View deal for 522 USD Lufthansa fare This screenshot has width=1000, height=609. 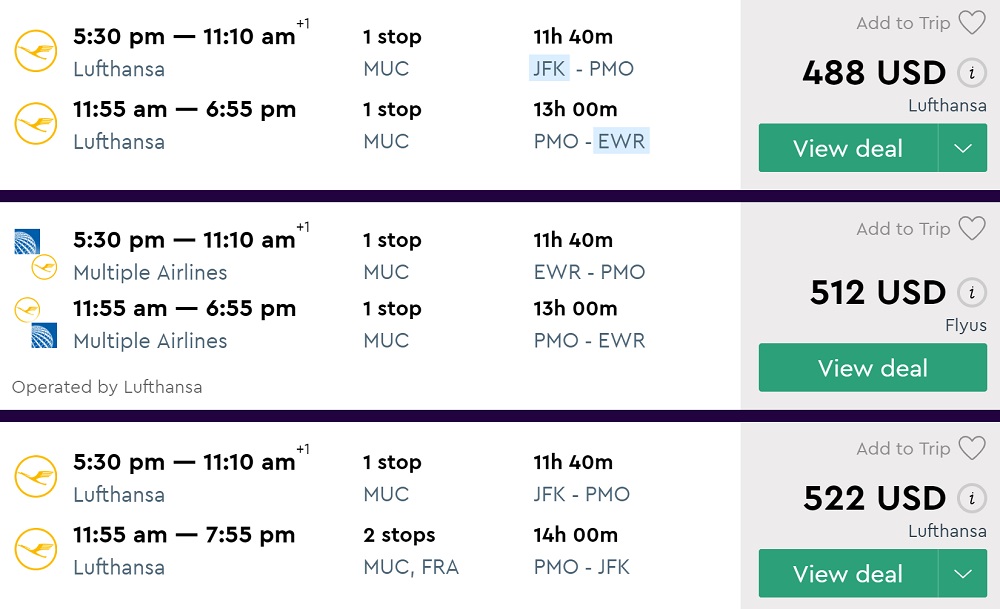(847, 574)
